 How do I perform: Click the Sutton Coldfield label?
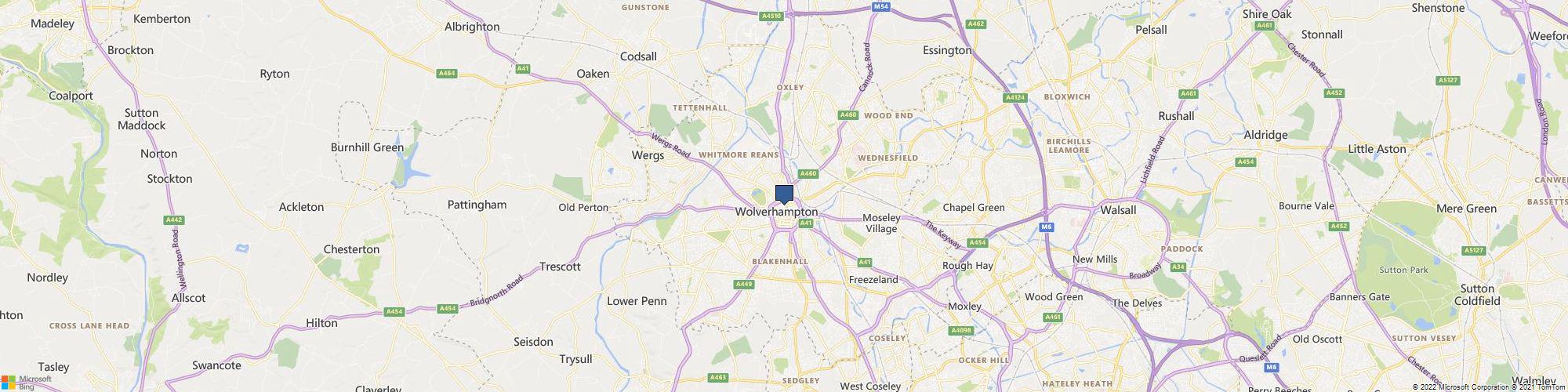(x=1477, y=295)
